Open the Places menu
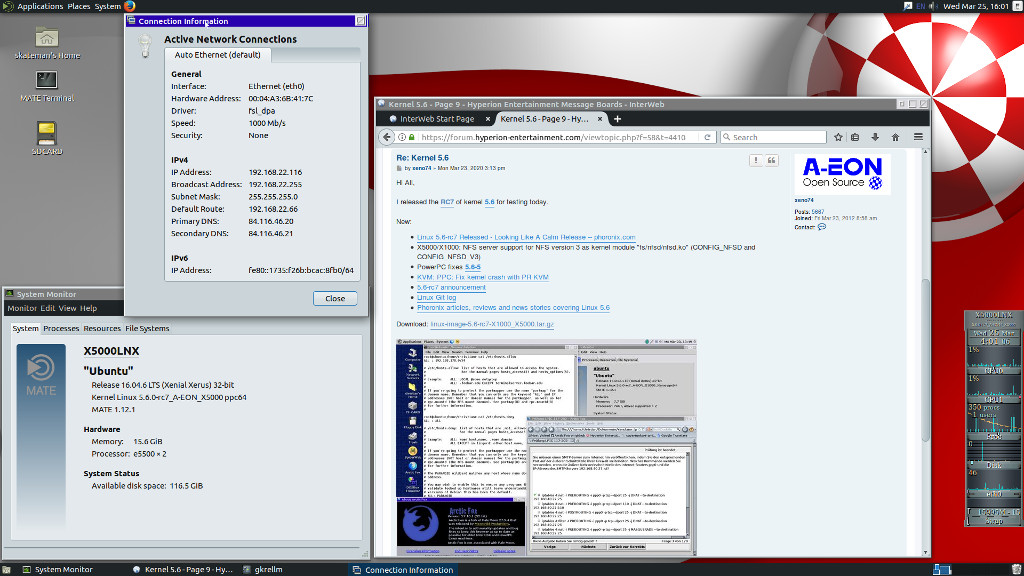Image resolution: width=1024 pixels, height=576 pixels. 79,6
